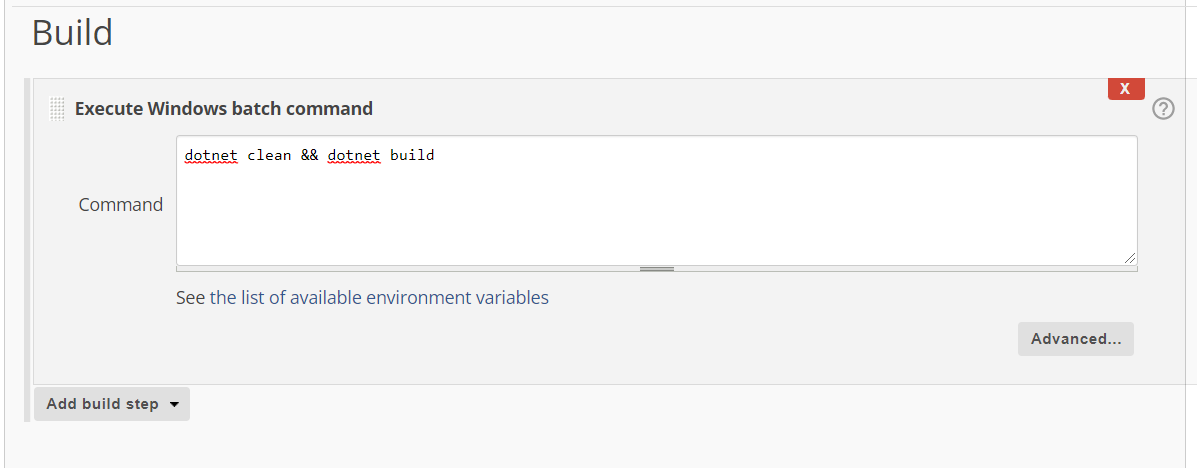This screenshot has height=468, width=1197.
Task: Click the Build section heading
Action: 72,33
